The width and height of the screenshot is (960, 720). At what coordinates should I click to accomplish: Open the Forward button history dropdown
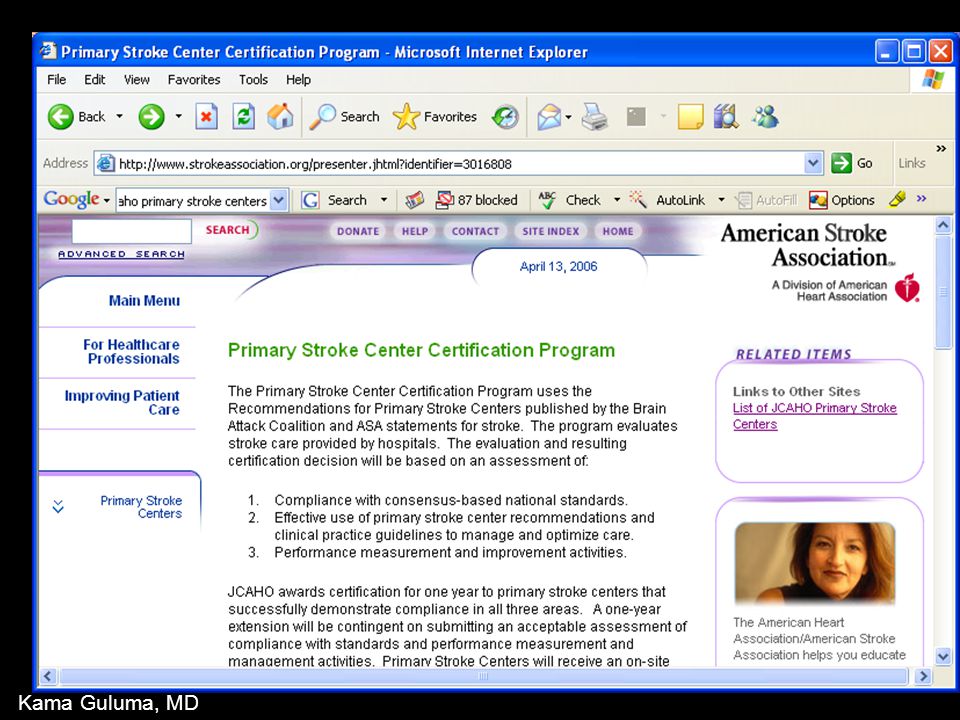pyautogui.click(x=178, y=116)
